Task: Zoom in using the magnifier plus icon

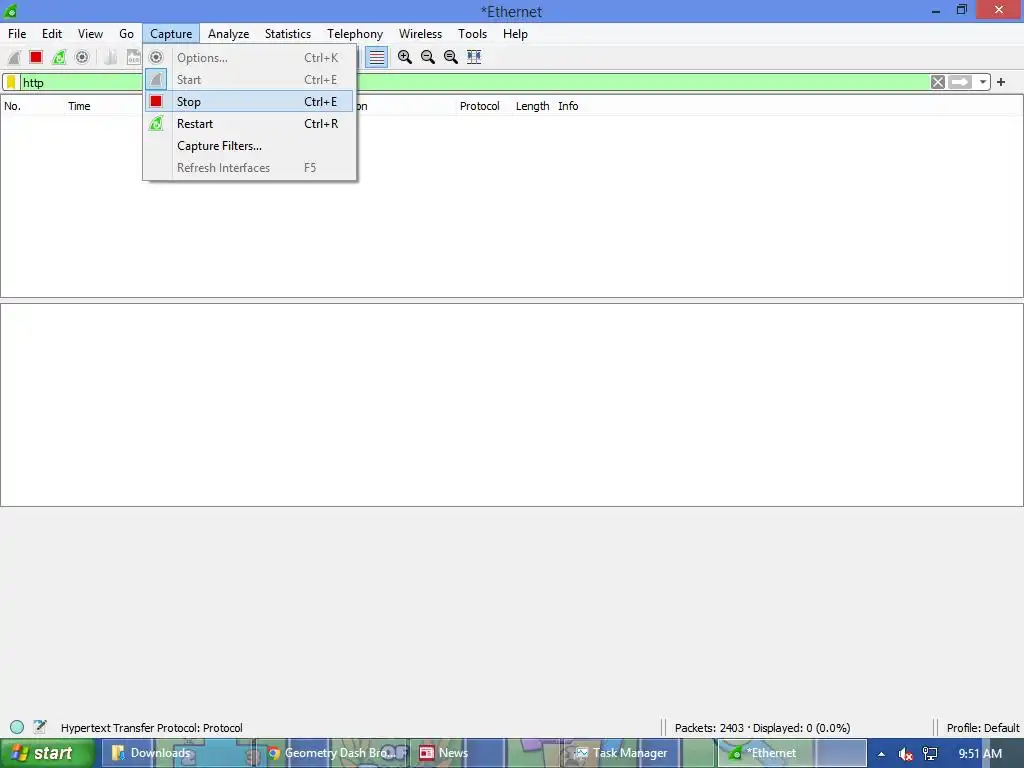Action: pos(405,57)
